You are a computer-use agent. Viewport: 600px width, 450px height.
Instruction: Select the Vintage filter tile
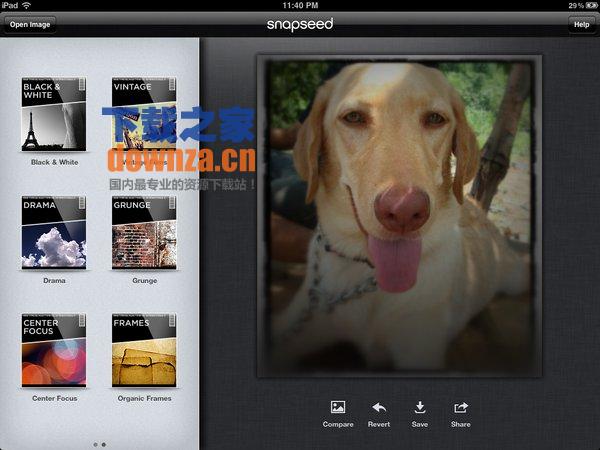coord(144,114)
